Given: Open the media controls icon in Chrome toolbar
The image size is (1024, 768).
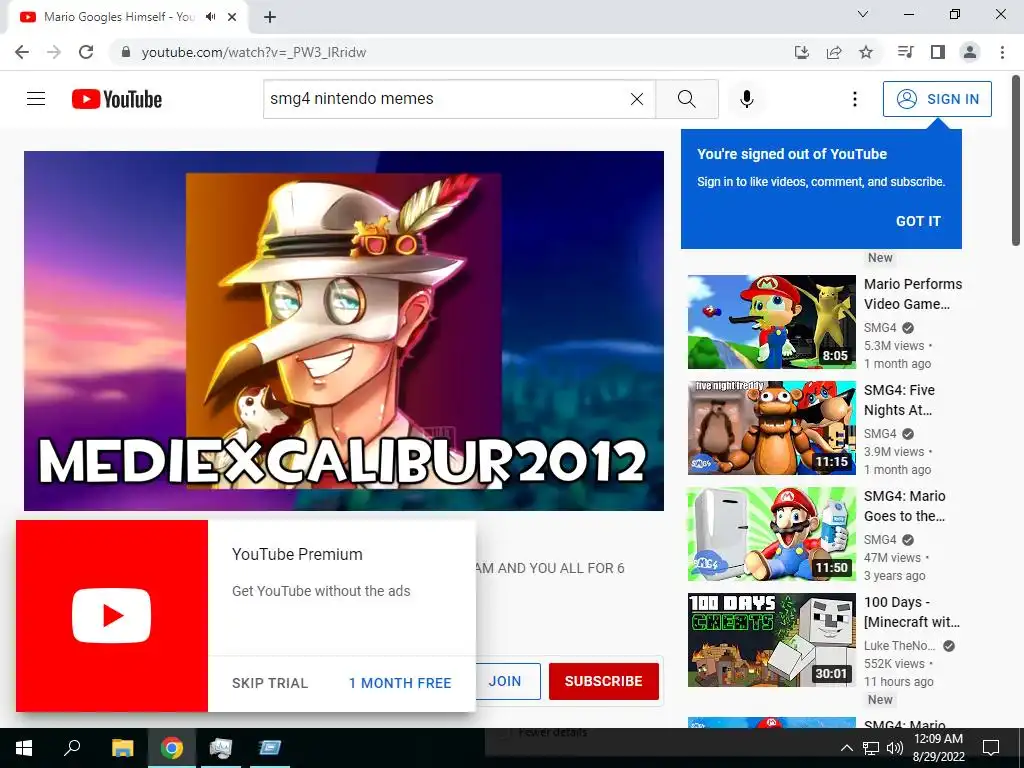Looking at the screenshot, I should 905,52.
